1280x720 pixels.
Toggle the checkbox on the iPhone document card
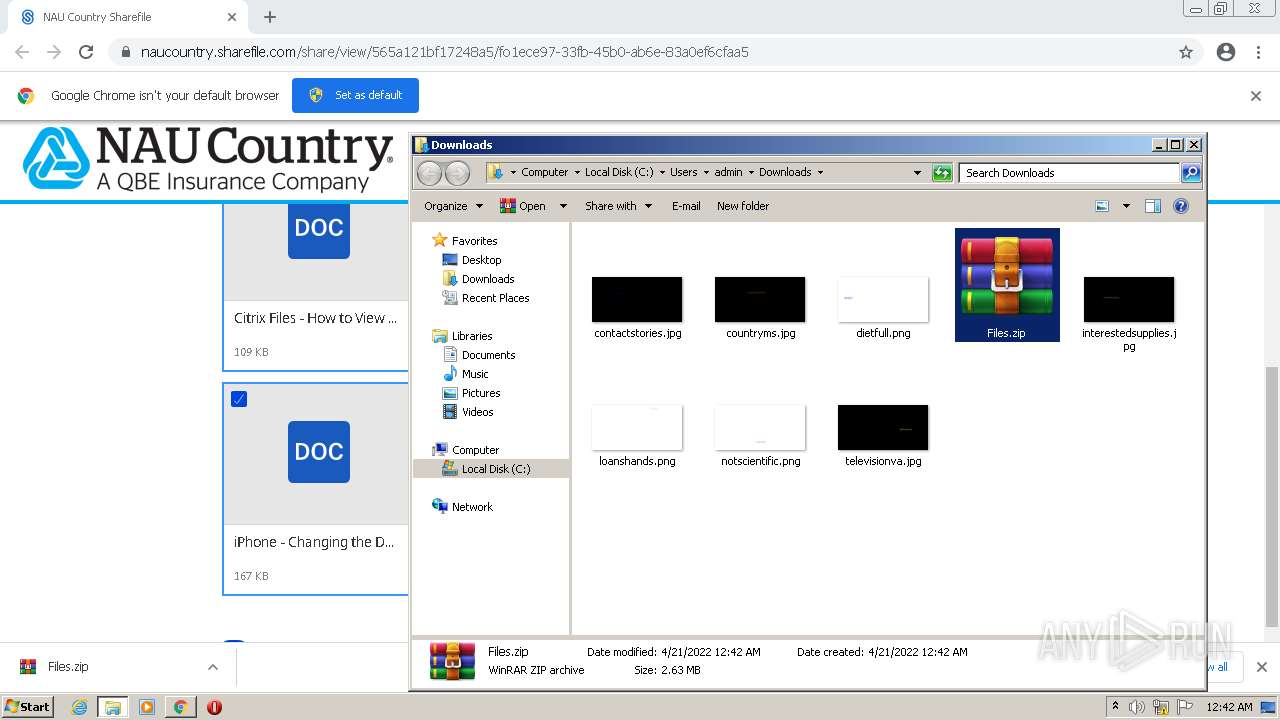click(239, 399)
